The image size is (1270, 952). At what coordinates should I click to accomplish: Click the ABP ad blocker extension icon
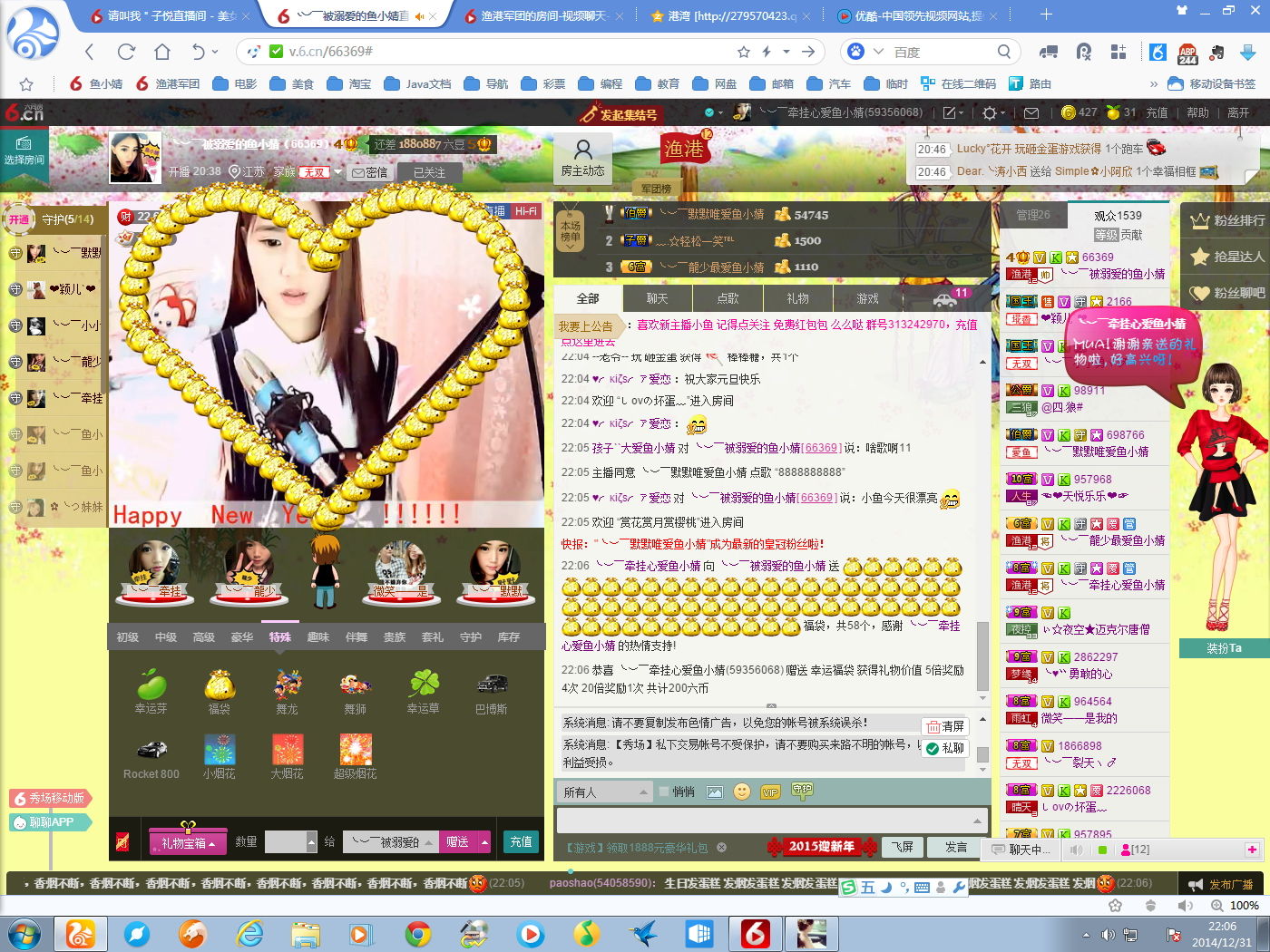[1187, 53]
